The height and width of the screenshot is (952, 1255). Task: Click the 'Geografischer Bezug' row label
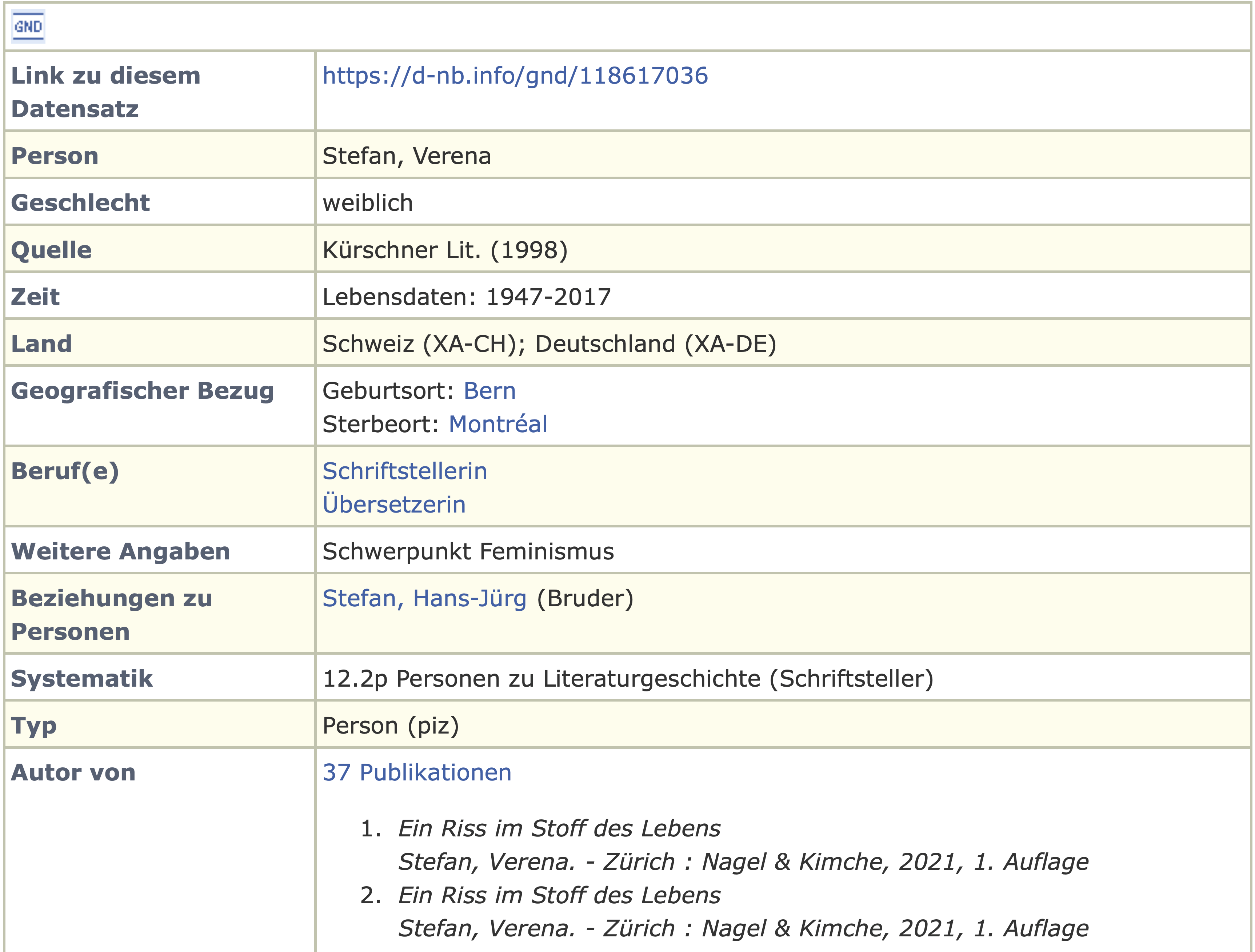click(143, 391)
